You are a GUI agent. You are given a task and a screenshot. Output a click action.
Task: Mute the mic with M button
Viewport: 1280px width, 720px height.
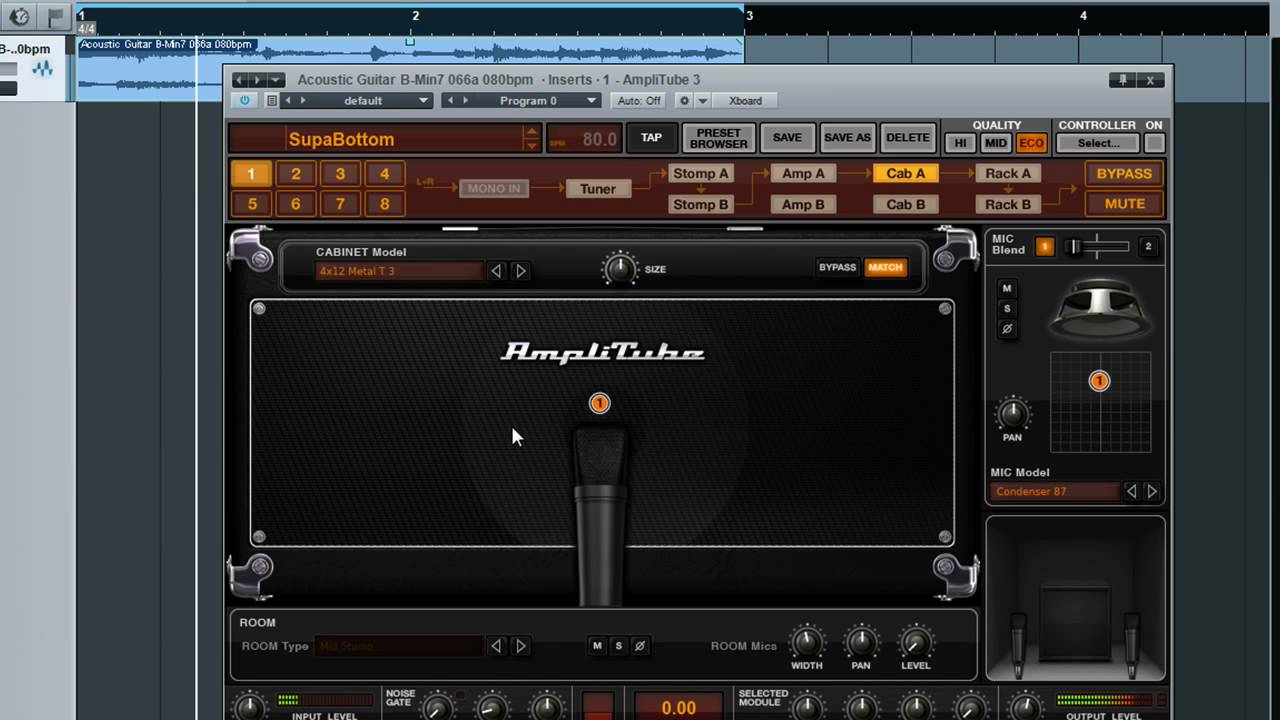click(x=1007, y=288)
